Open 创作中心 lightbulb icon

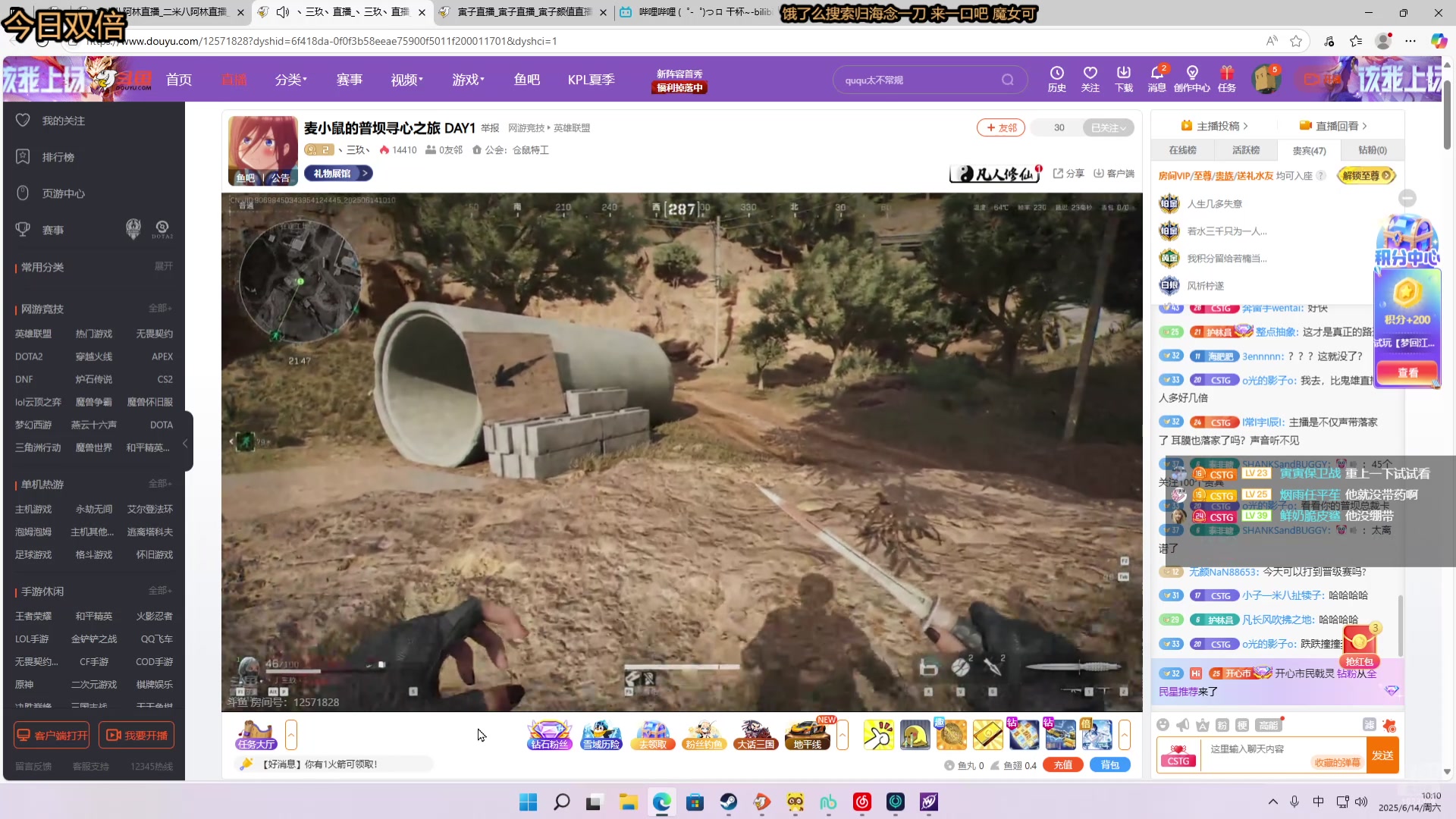coord(1192,79)
